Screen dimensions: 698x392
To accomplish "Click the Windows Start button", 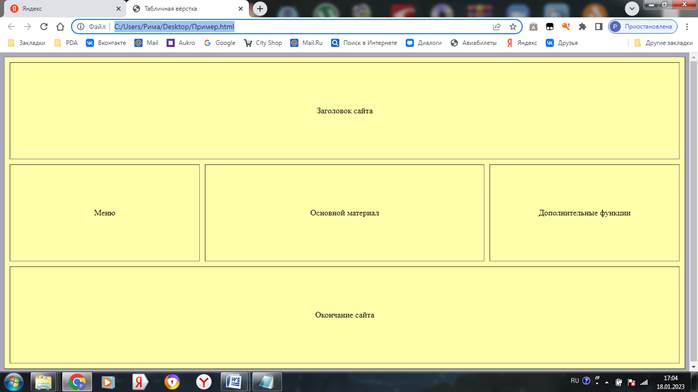I will coord(13,382).
